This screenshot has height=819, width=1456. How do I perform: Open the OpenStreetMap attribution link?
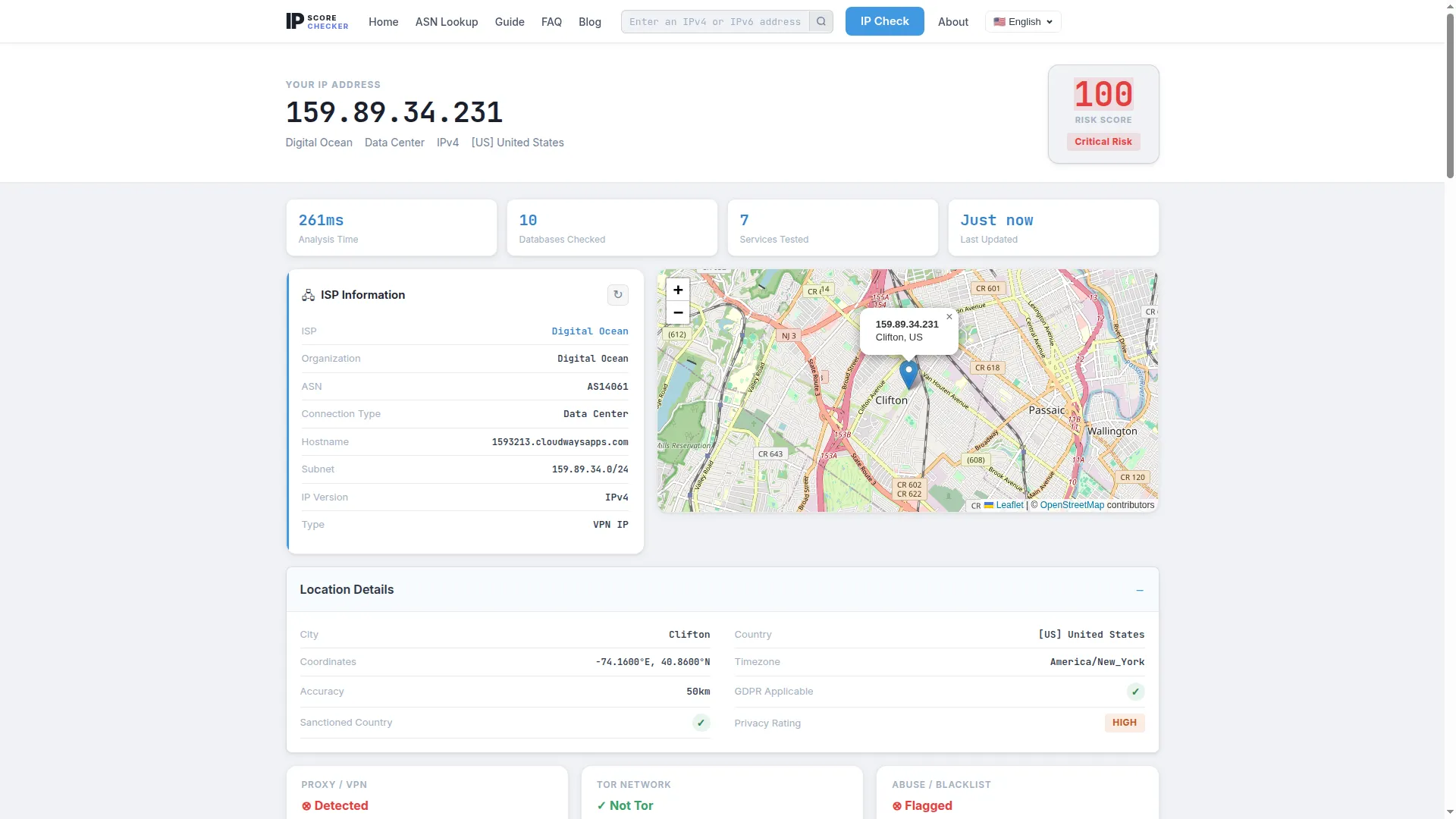coord(1072,505)
